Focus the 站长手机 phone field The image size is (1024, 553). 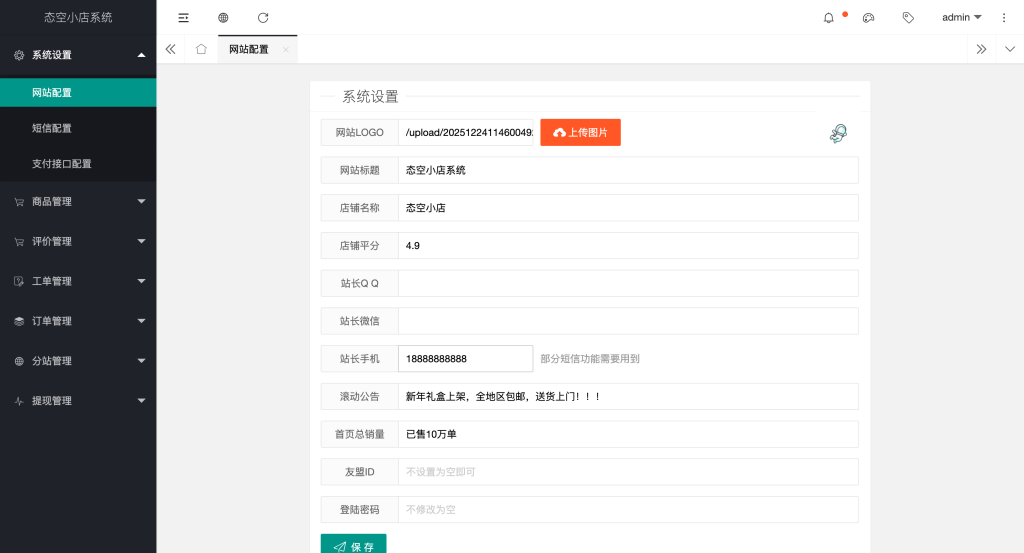(x=466, y=359)
